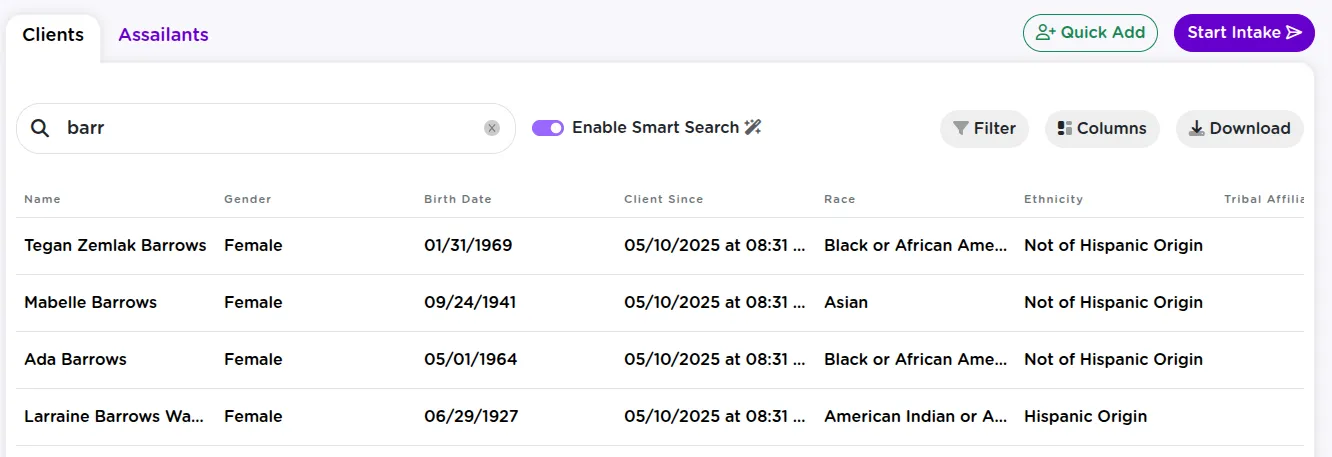Sort by the Birth Date column header

[x=458, y=199]
